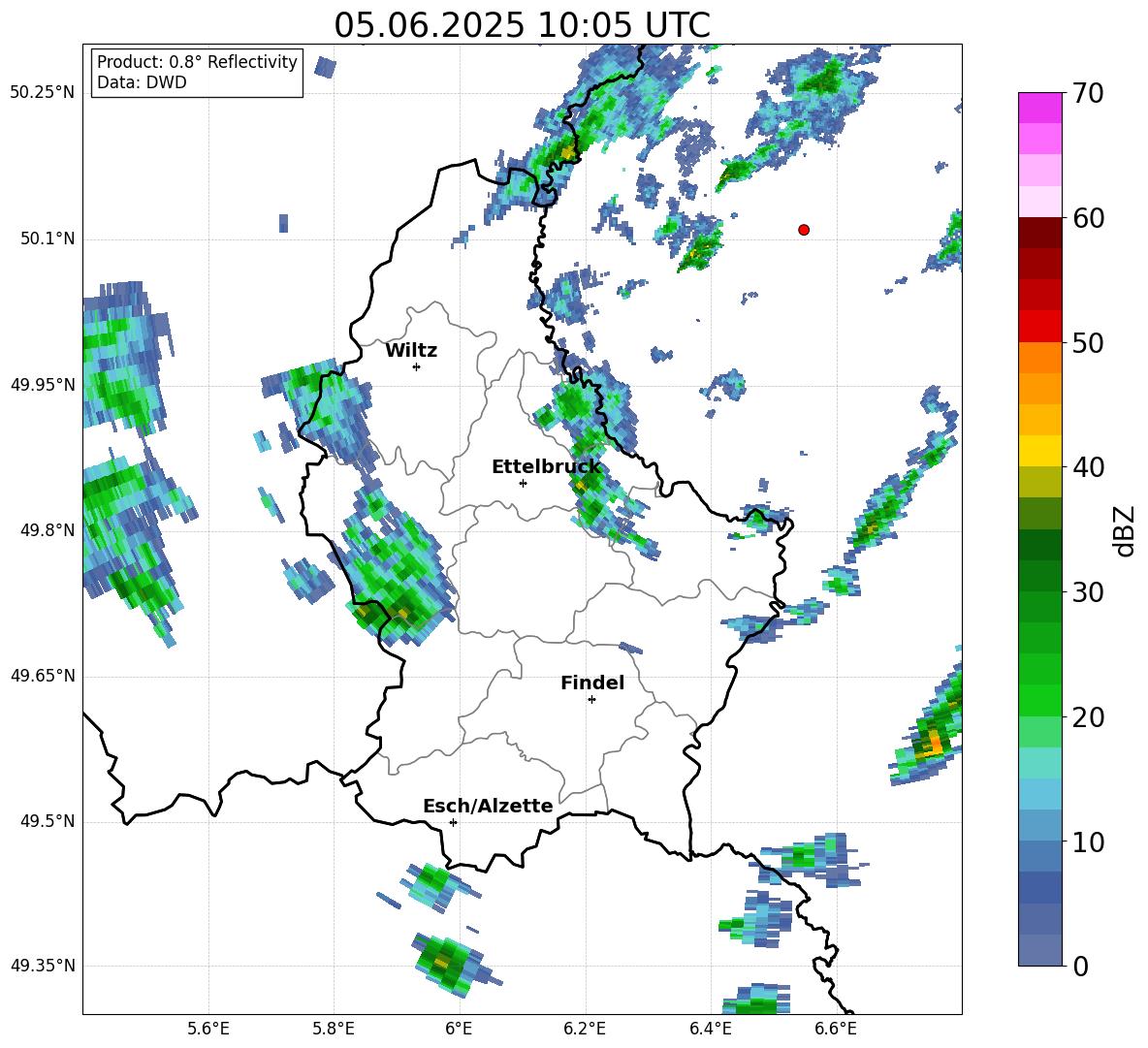Click latitude label 49.5°N
The height and width of the screenshot is (1048, 1148).
tap(47, 820)
